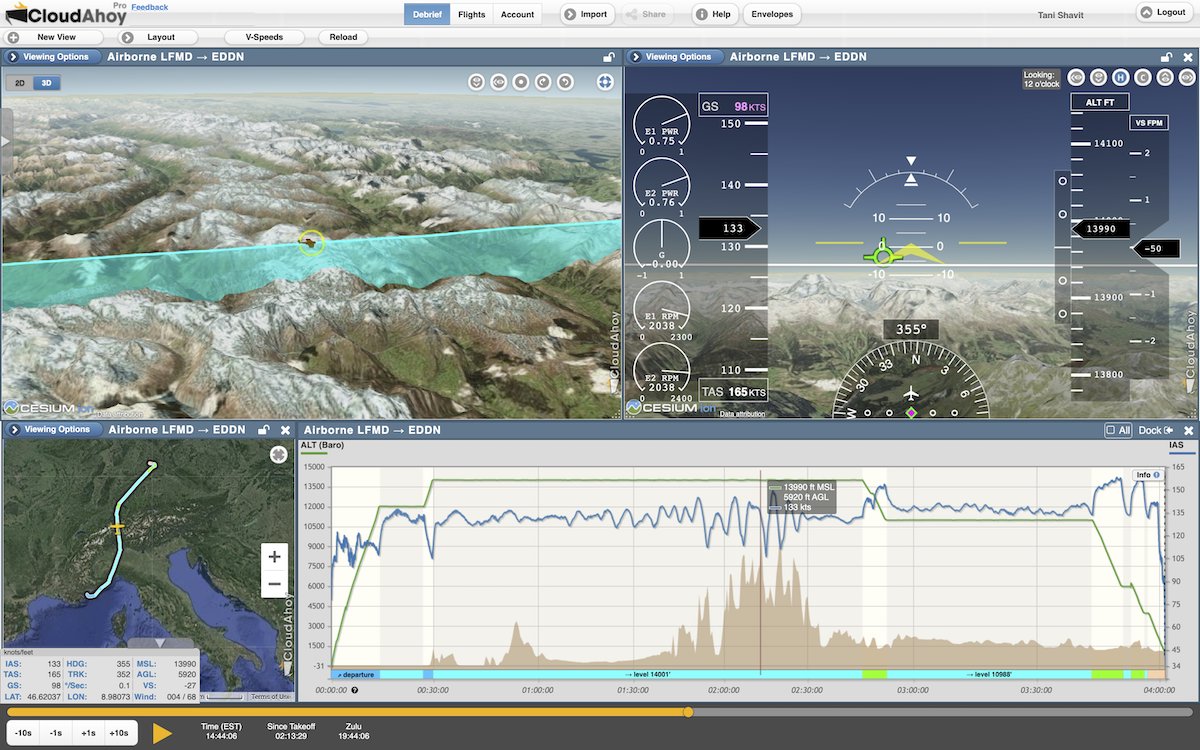
Task: Close the cockpit view panel
Action: coord(1187,58)
